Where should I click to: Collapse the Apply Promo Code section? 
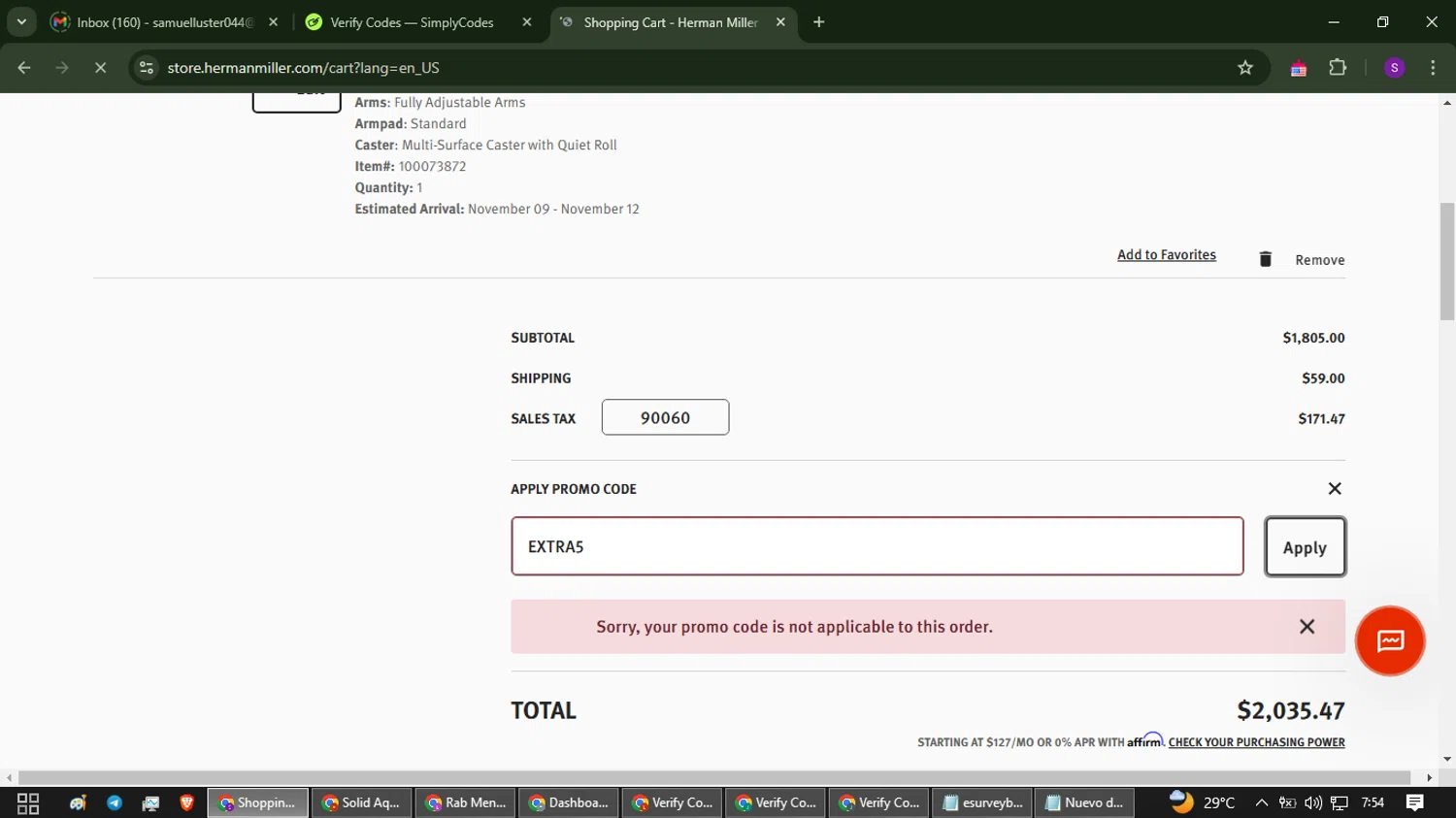pyautogui.click(x=1335, y=489)
